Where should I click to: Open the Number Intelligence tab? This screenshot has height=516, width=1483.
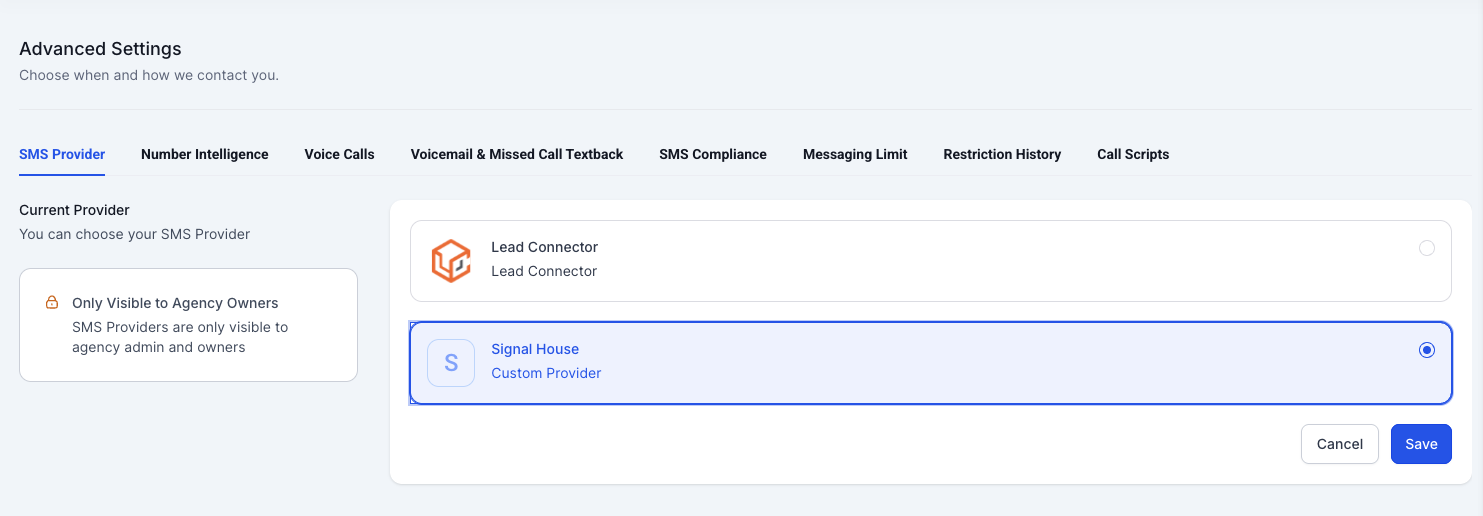pos(205,154)
